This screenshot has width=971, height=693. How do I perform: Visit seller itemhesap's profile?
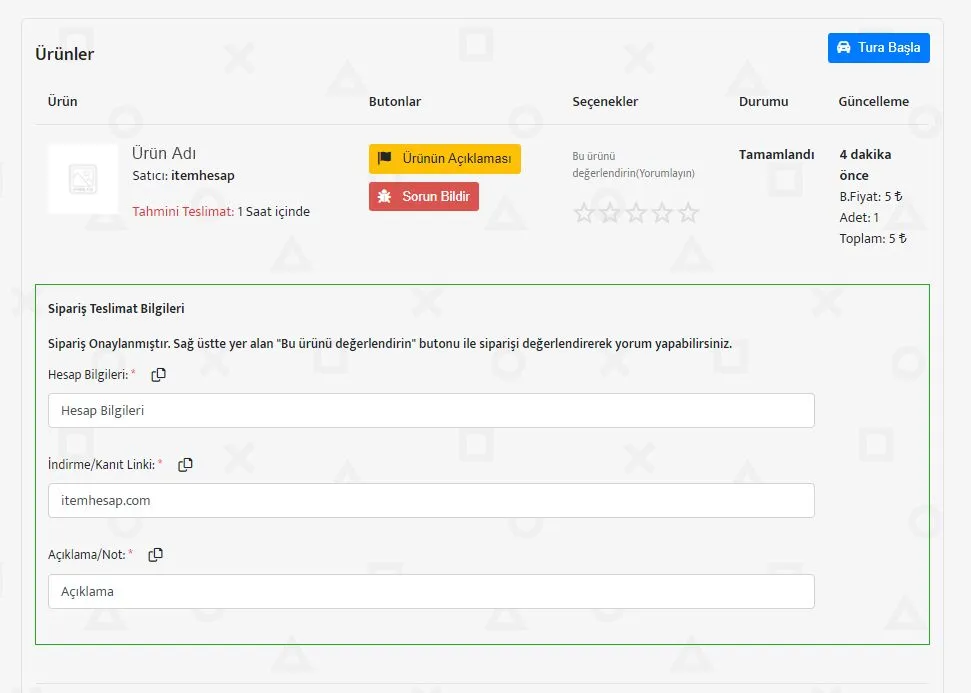point(203,175)
